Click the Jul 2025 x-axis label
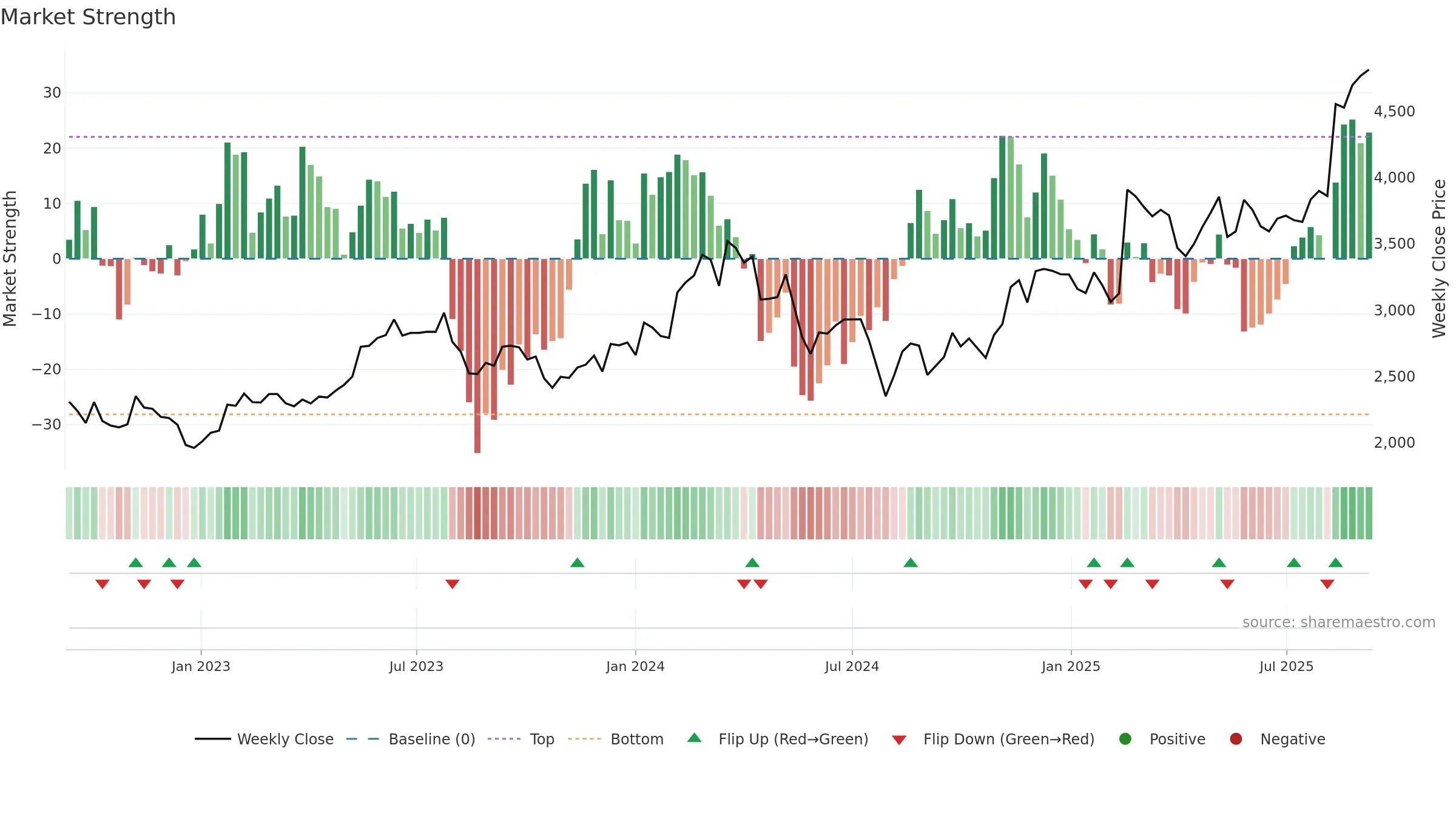 pyautogui.click(x=1286, y=666)
